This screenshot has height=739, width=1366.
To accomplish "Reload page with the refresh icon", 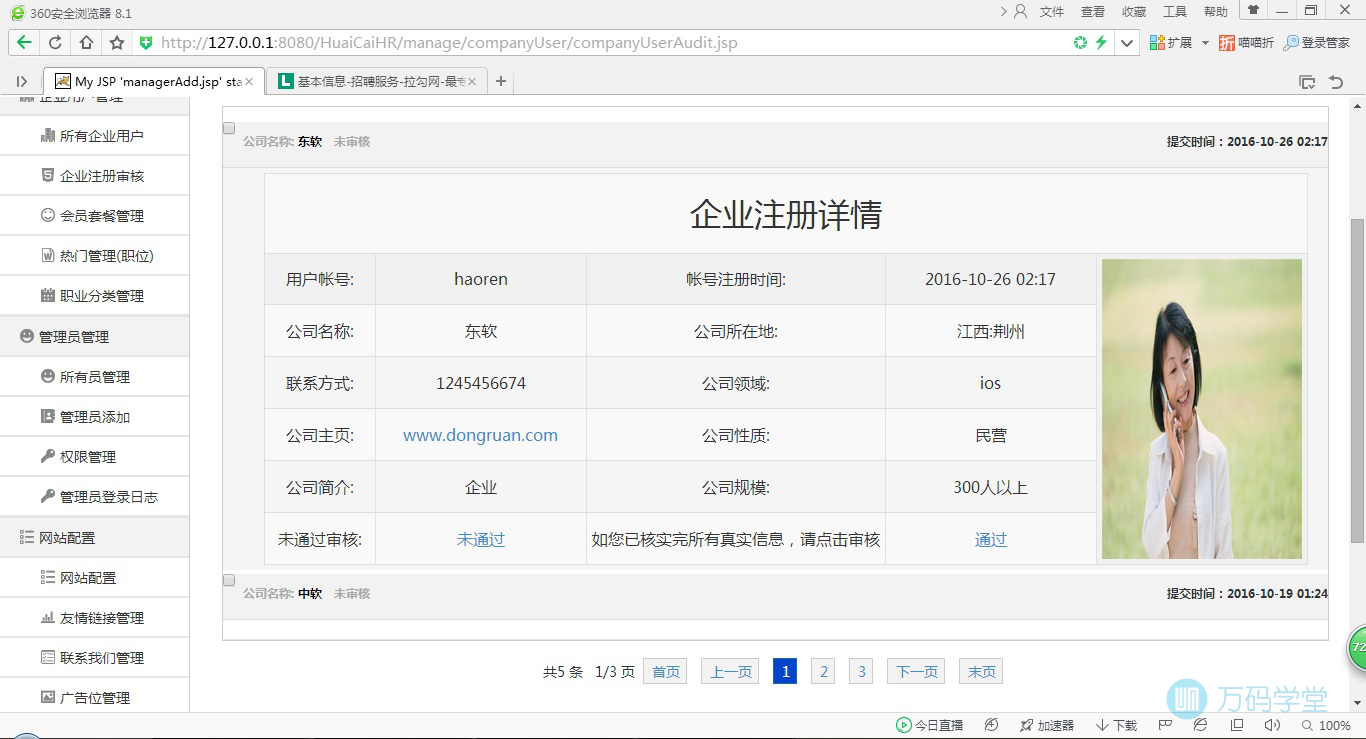I will click(x=55, y=43).
